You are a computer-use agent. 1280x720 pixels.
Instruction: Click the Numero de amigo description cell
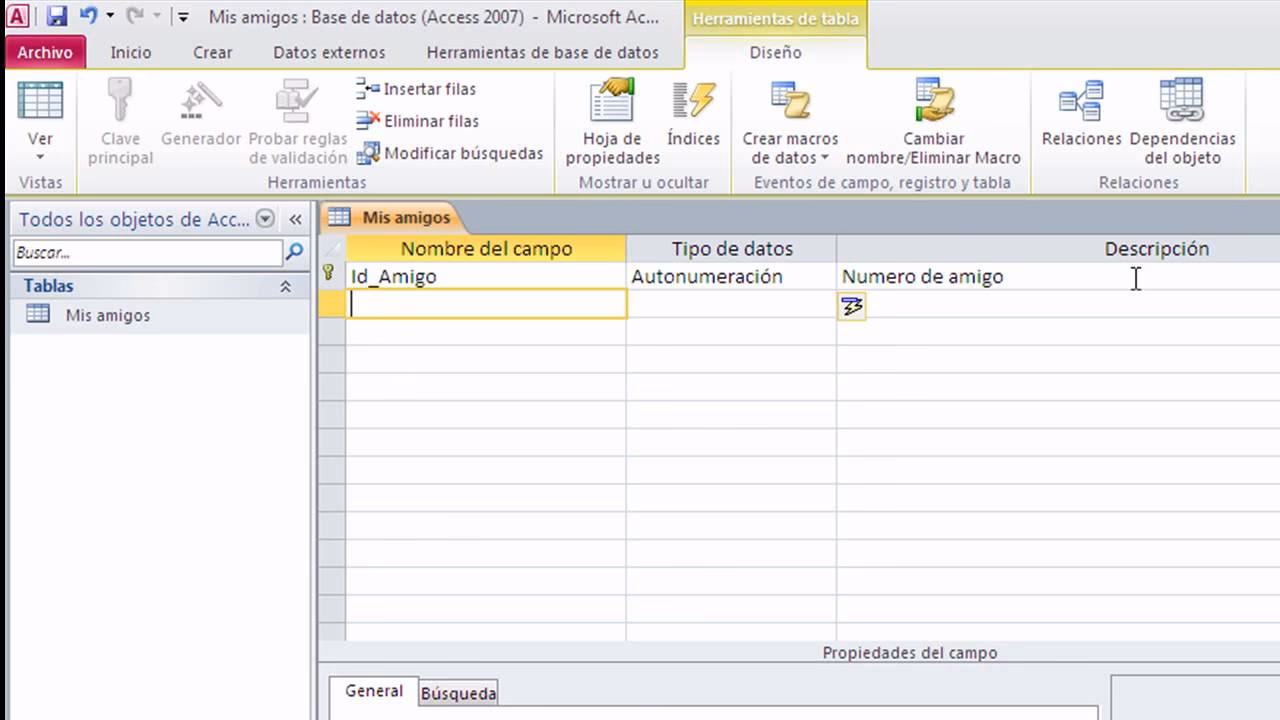coord(1058,277)
